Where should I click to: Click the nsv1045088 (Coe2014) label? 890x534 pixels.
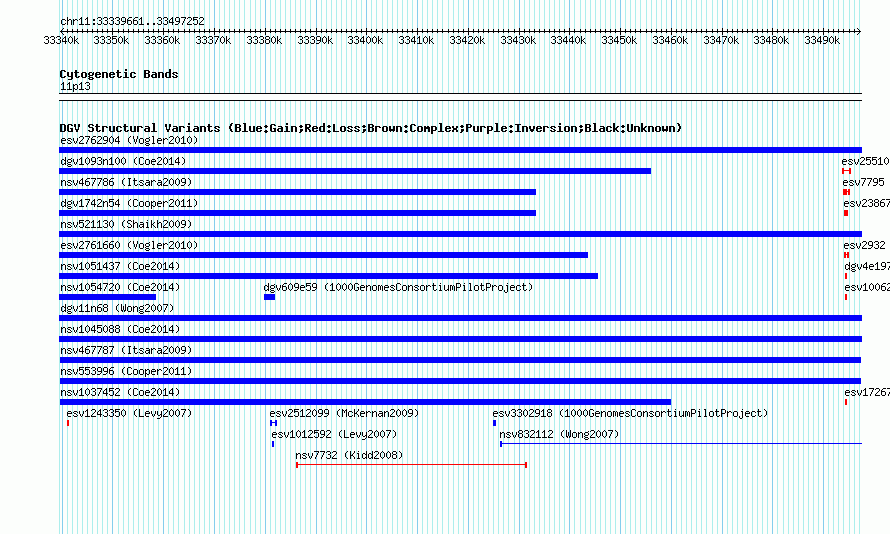pos(120,329)
